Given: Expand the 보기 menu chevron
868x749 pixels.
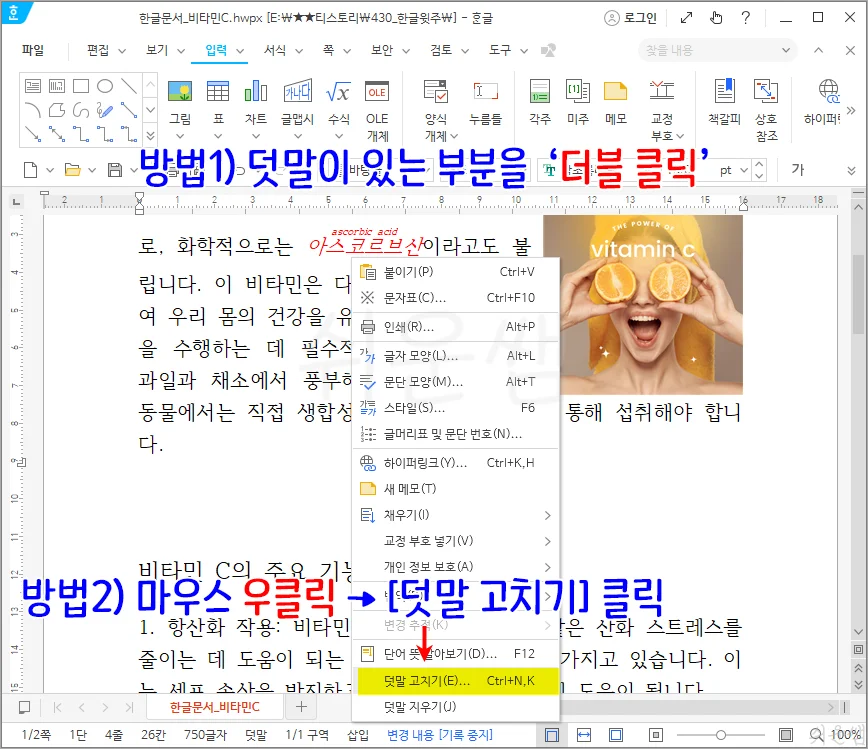Looking at the screenshot, I should (x=180, y=51).
